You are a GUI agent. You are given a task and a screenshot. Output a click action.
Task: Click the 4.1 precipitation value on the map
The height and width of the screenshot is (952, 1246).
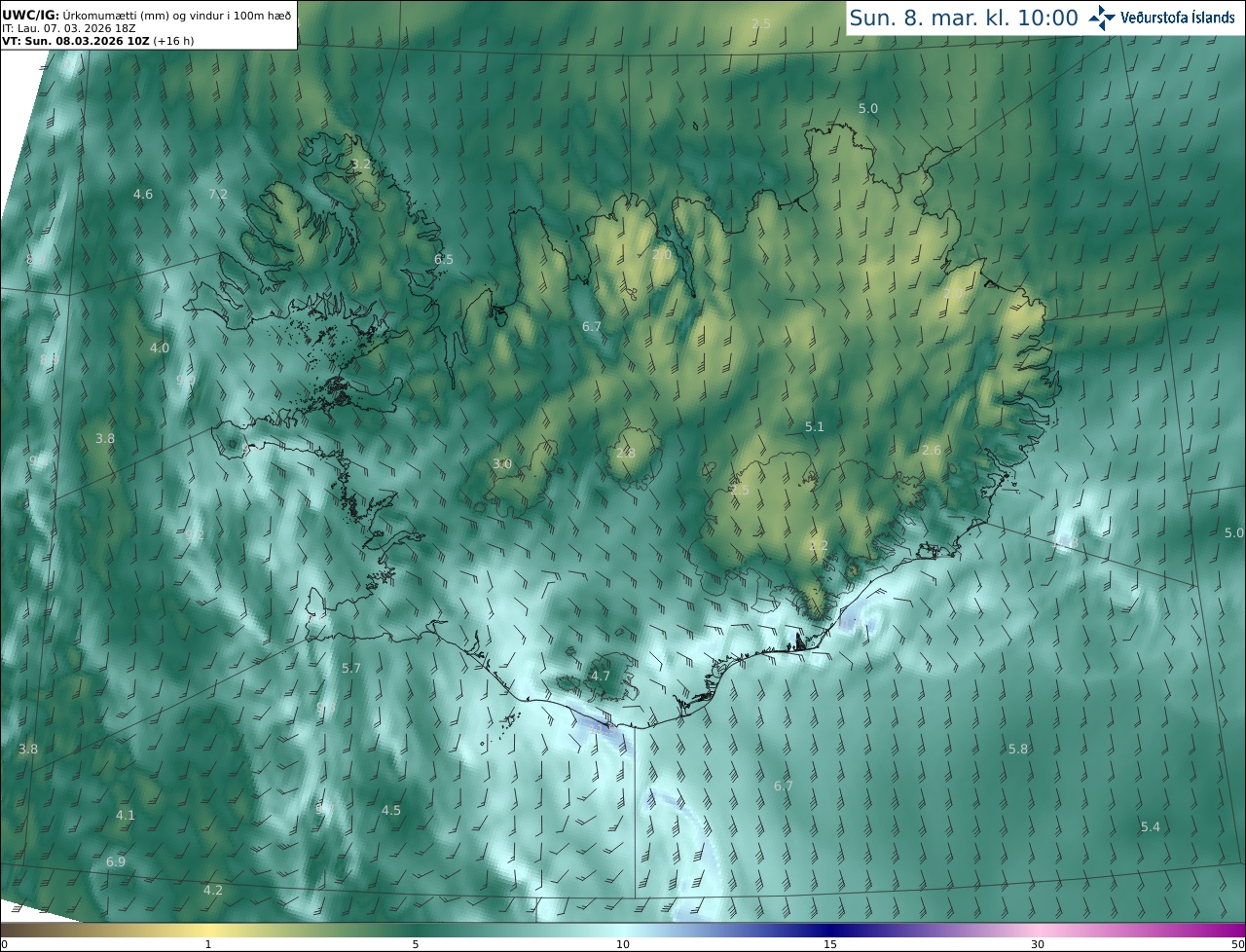[126, 815]
